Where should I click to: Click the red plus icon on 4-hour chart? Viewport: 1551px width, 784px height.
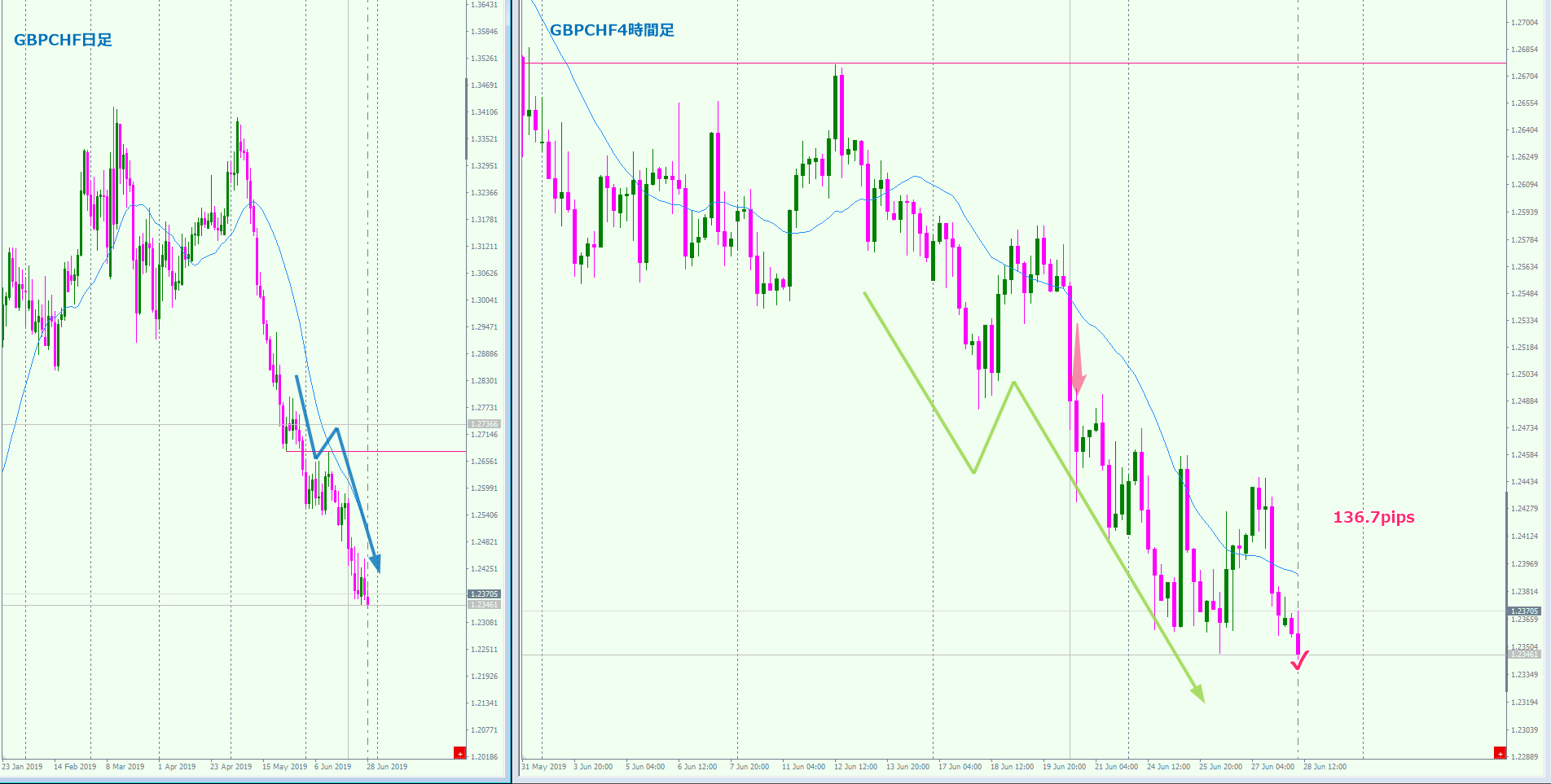(1500, 753)
